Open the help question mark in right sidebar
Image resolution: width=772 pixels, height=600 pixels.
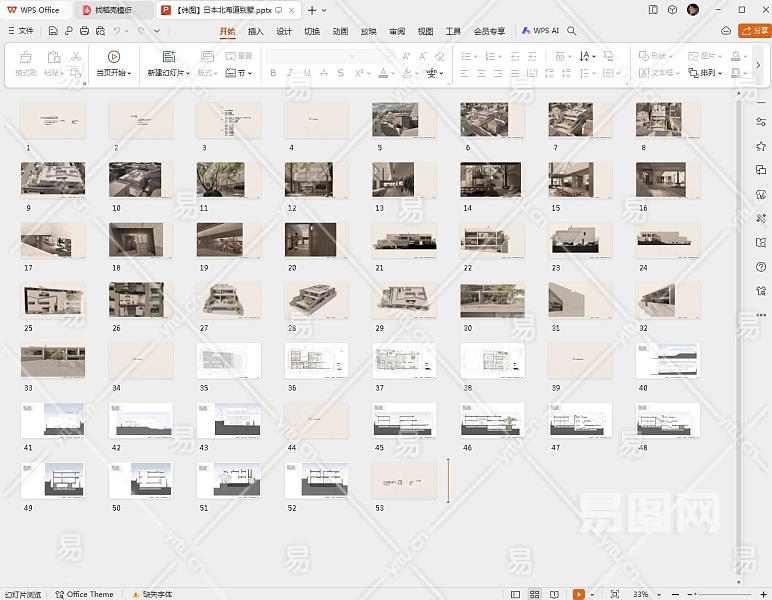coord(761,268)
